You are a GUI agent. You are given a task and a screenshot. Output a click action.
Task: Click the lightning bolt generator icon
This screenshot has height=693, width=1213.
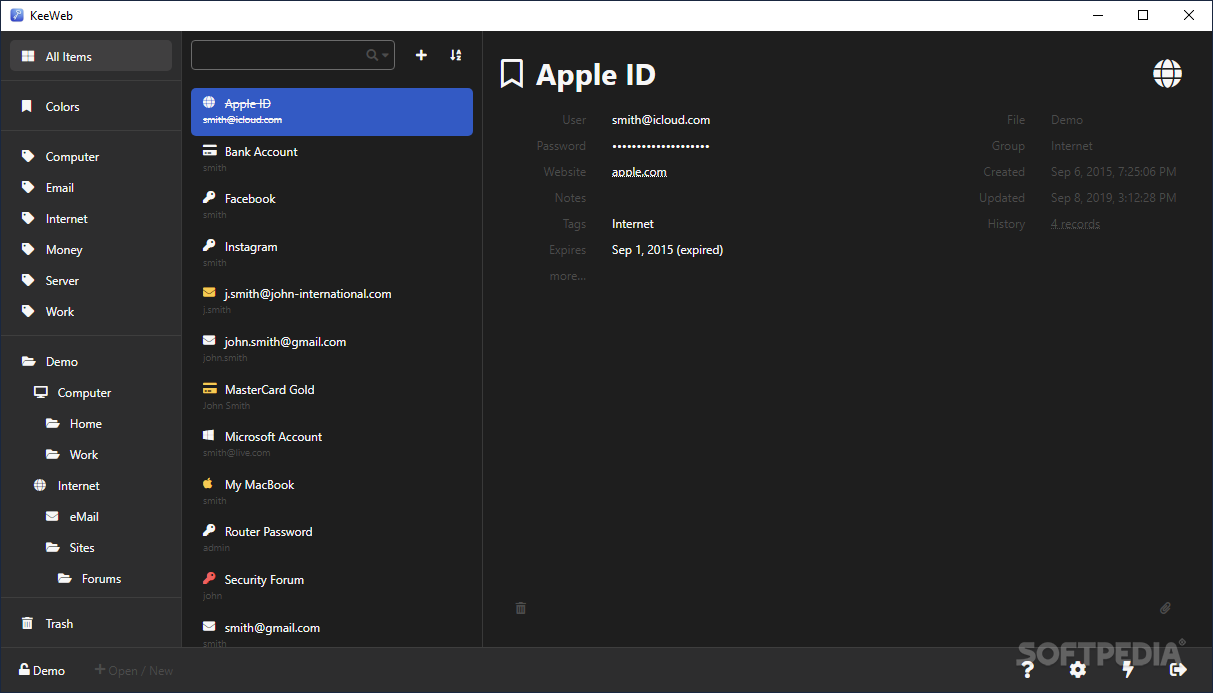(x=1128, y=669)
